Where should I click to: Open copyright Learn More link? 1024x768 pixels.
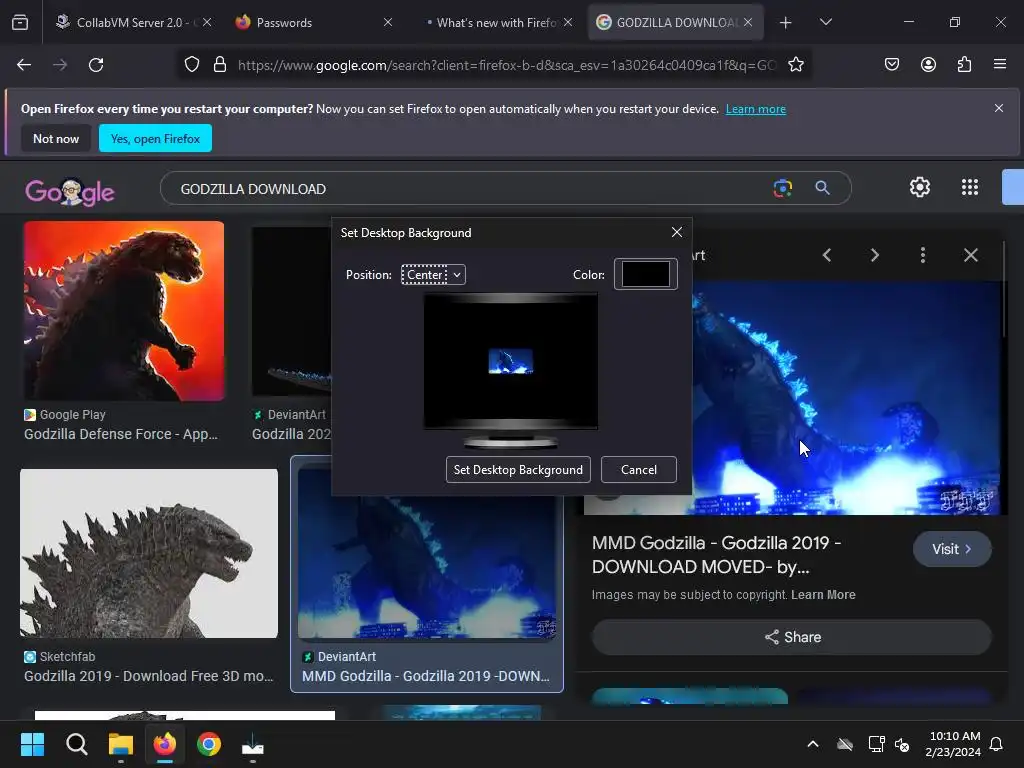tap(823, 595)
